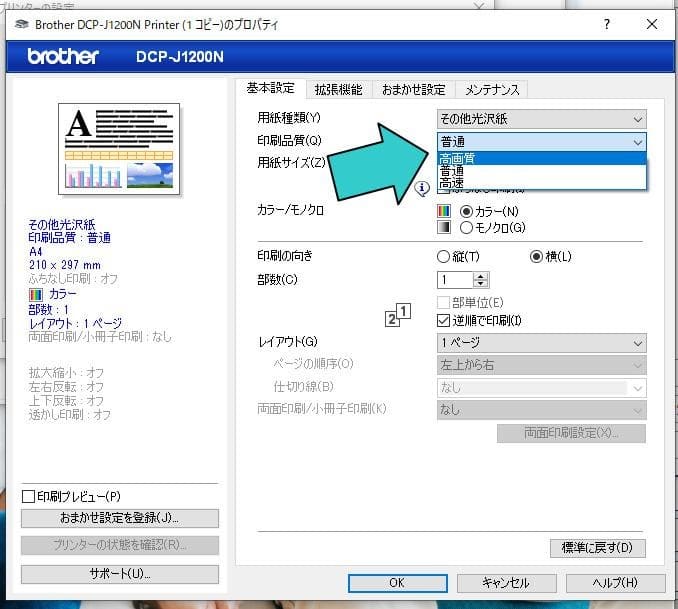Toggle the 逆順で印刷(I) checkbox
This screenshot has height=609, width=678.
tap(443, 321)
